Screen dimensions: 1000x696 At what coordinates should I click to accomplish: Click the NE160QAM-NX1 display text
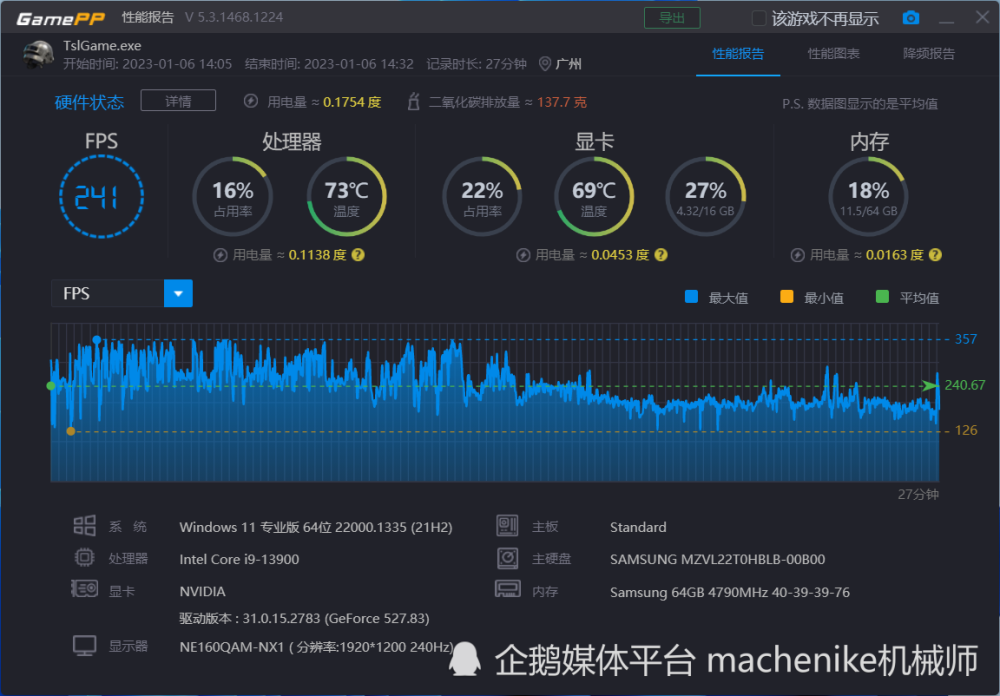pyautogui.click(x=316, y=647)
